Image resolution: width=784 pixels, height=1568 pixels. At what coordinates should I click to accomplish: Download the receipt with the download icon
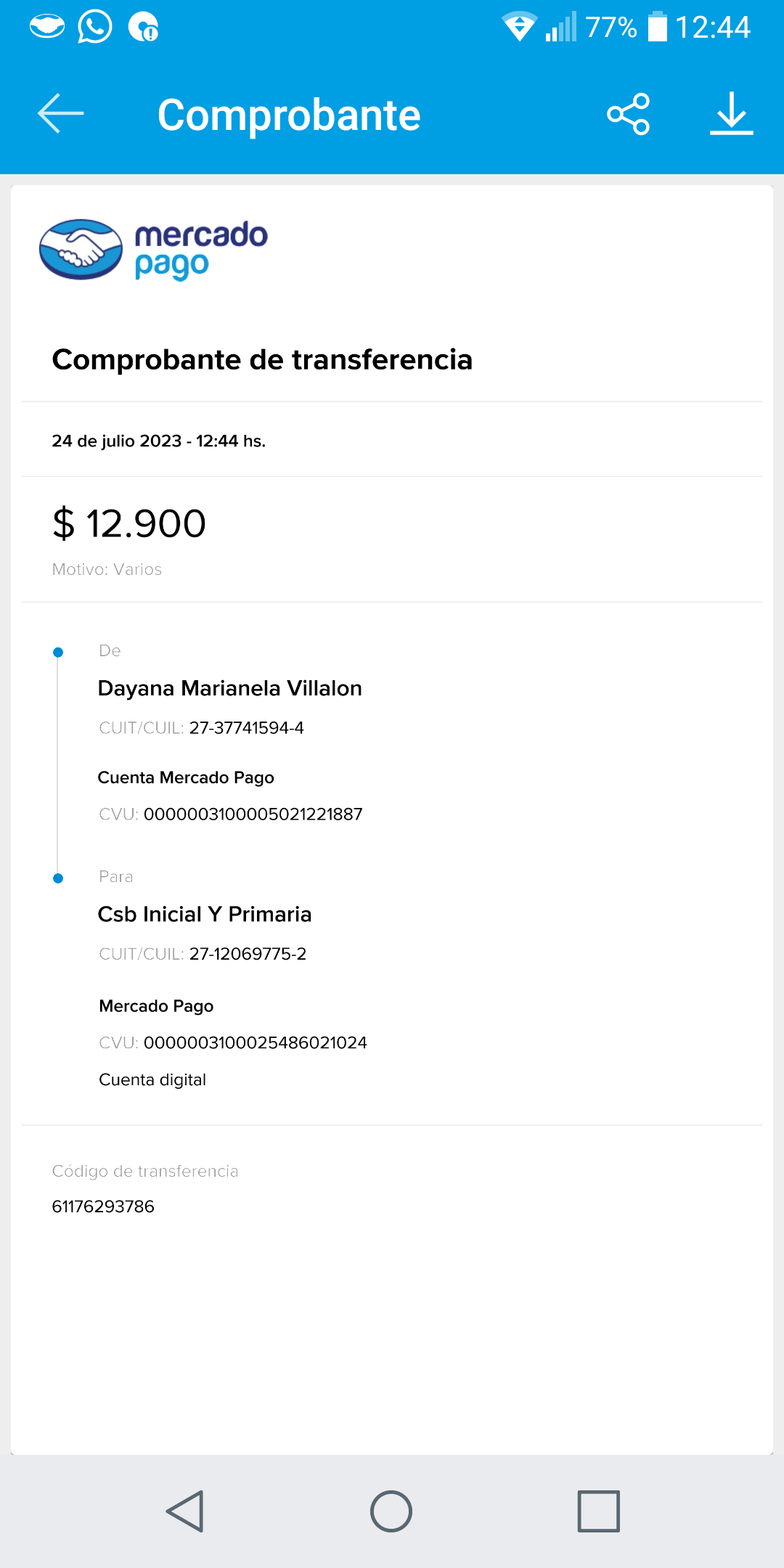(x=731, y=114)
